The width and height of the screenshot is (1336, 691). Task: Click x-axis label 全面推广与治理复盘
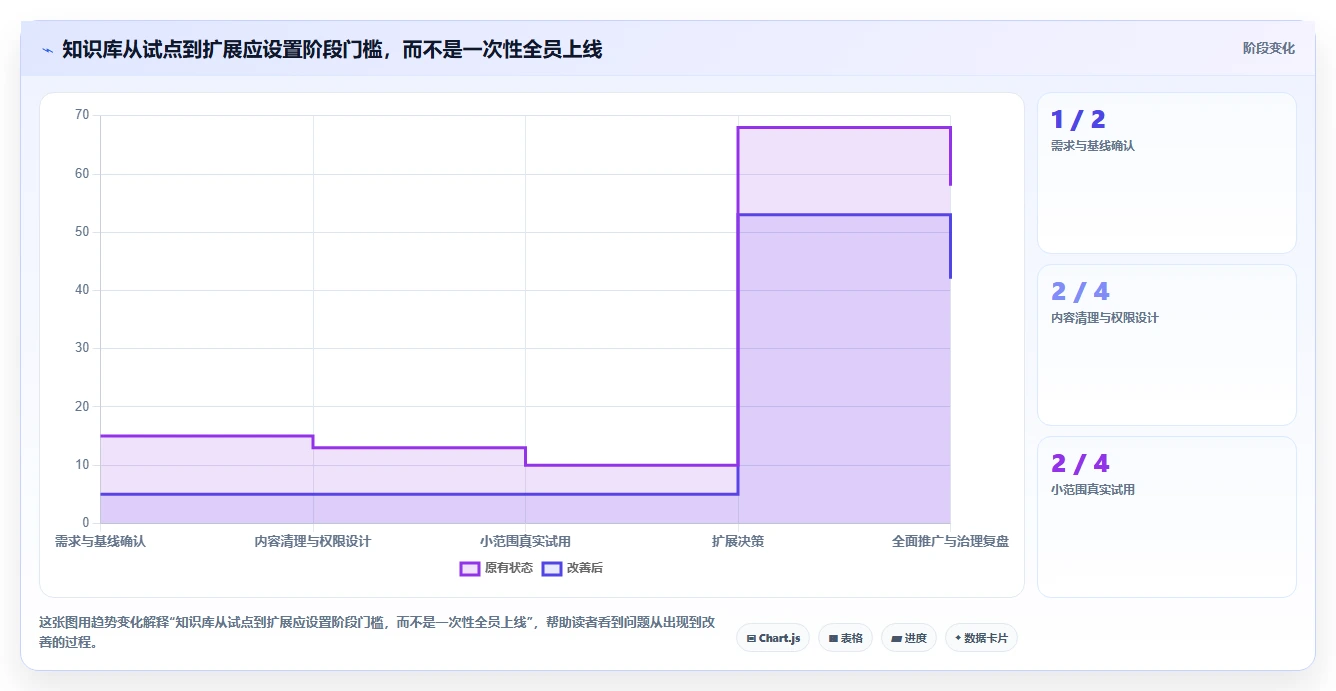tap(950, 541)
